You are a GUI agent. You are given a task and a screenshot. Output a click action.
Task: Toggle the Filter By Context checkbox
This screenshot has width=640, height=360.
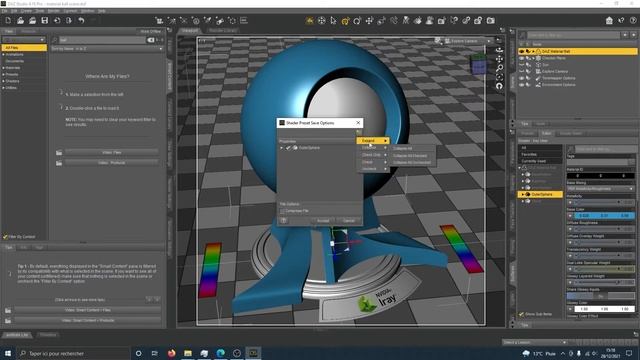point(5,237)
